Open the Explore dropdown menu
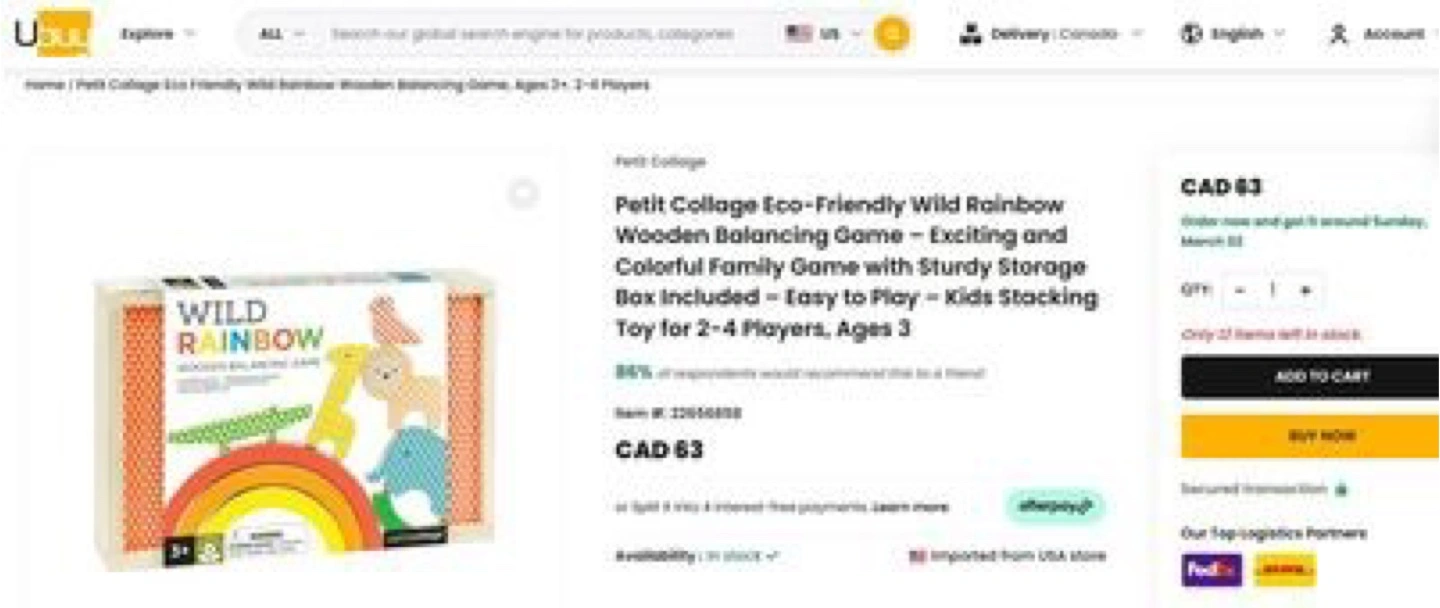 point(157,34)
